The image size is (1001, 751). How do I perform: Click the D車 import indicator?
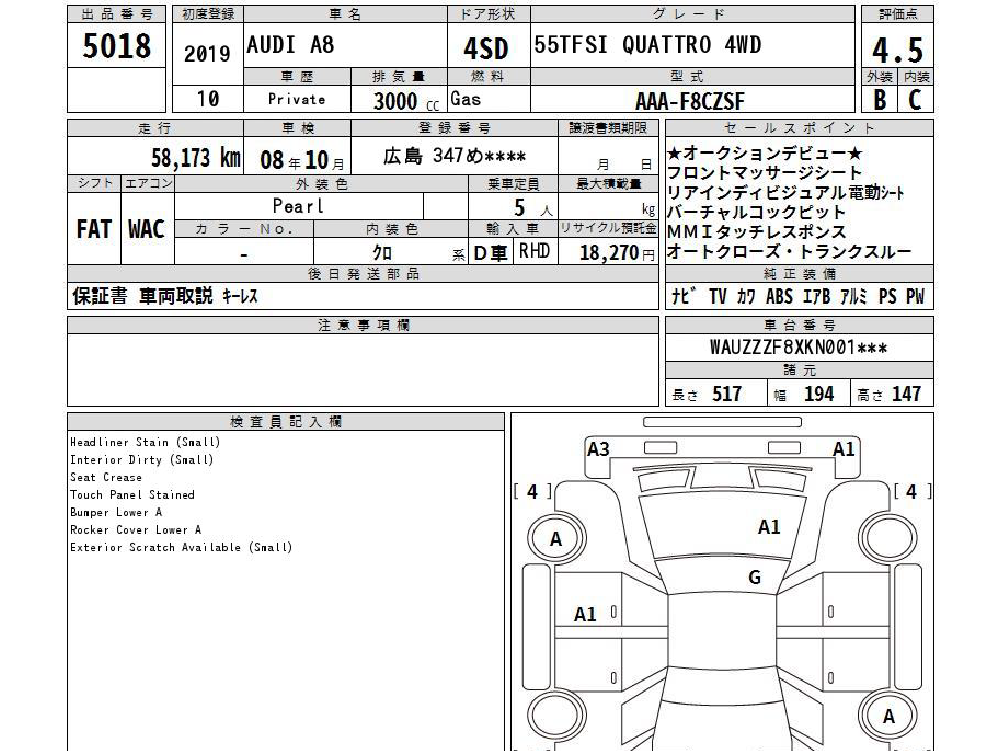[x=490, y=254]
